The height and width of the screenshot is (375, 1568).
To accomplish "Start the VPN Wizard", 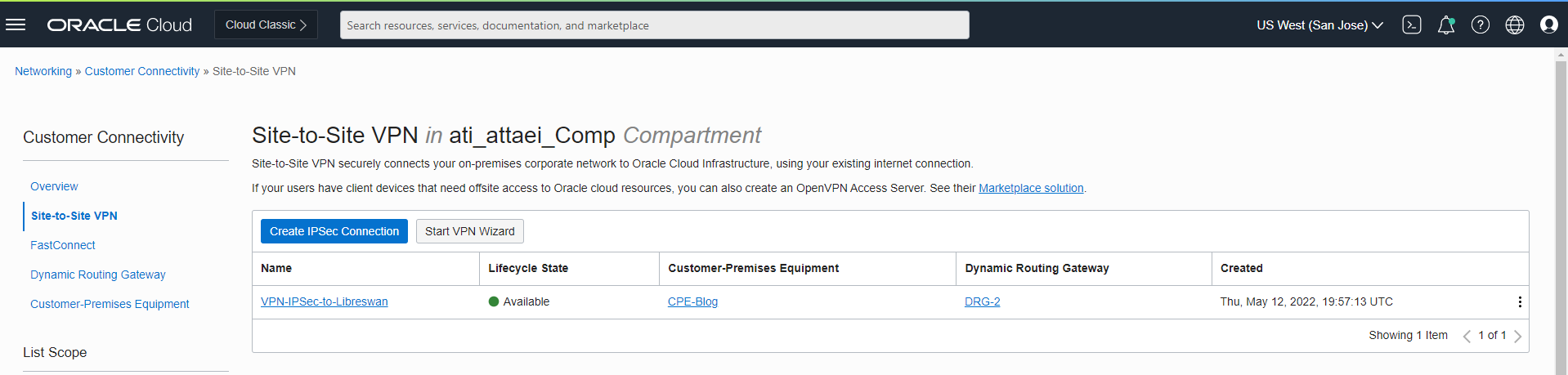I will [469, 231].
